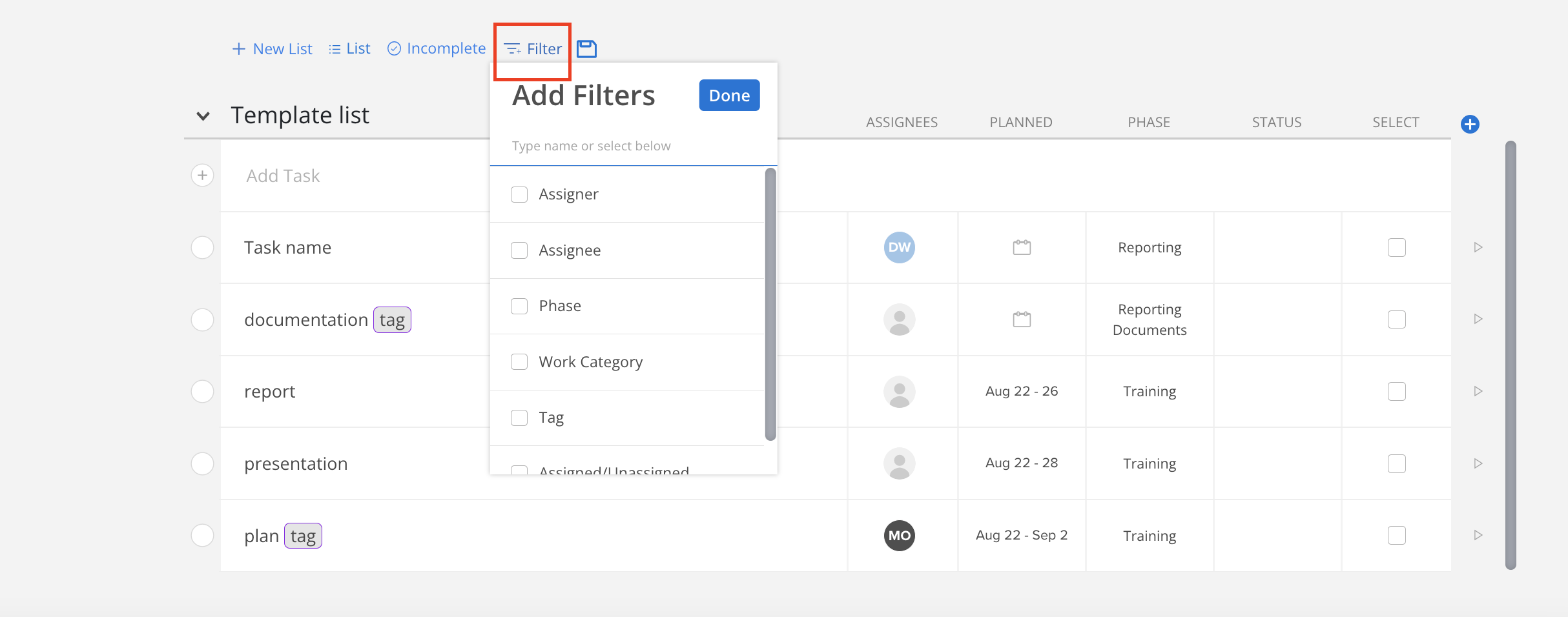Open the MO assignee avatar on plan task

tap(899, 536)
